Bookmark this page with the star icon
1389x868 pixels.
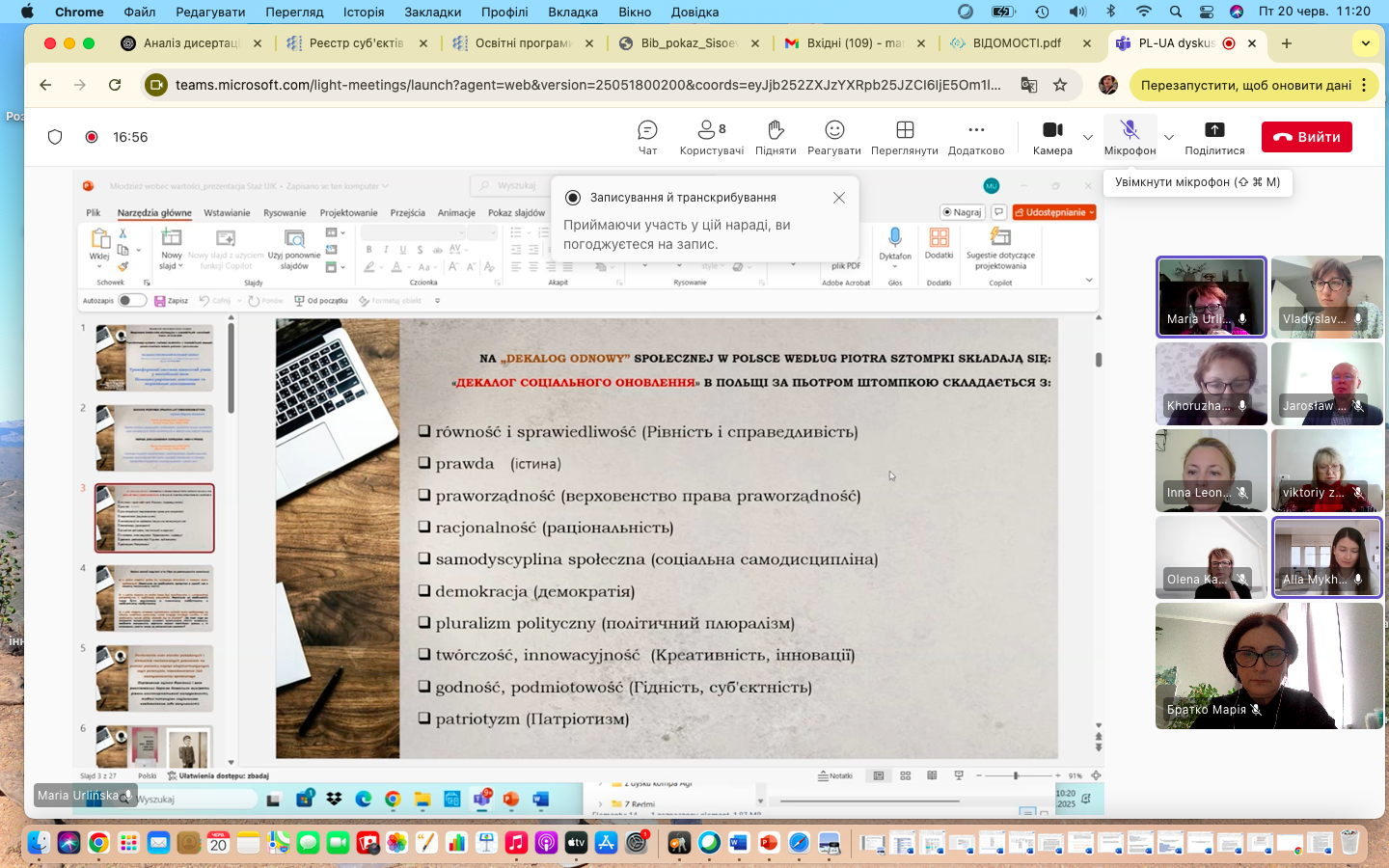[1060, 85]
